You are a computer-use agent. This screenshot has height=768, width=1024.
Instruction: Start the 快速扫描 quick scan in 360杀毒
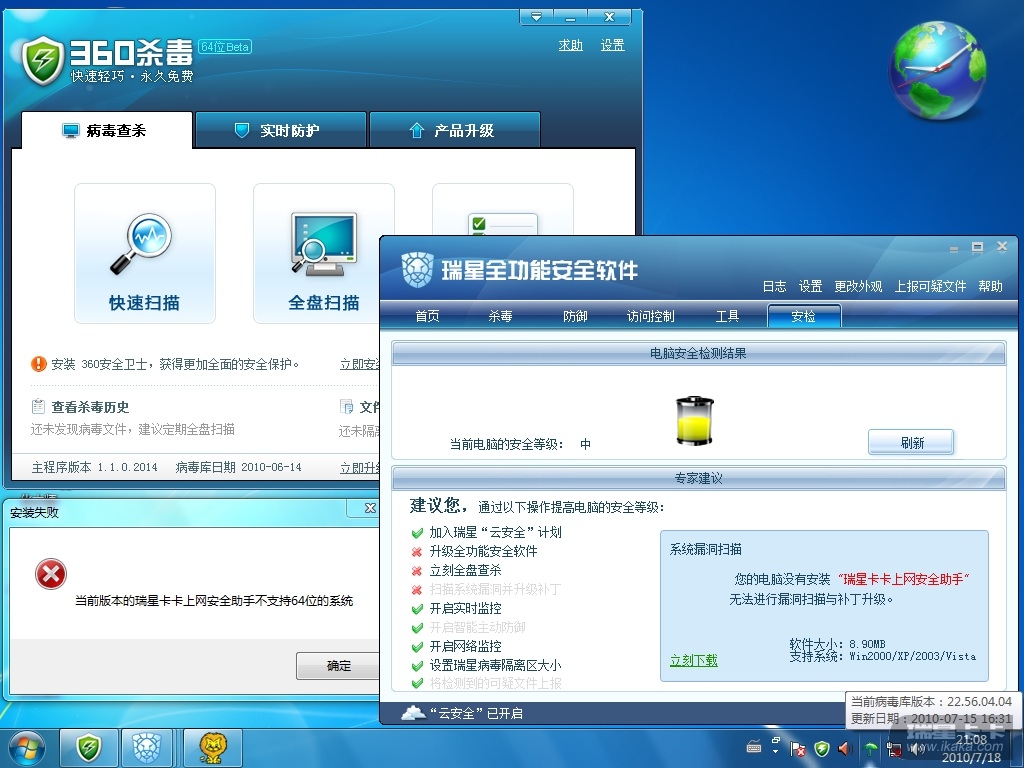pyautogui.click(x=144, y=253)
